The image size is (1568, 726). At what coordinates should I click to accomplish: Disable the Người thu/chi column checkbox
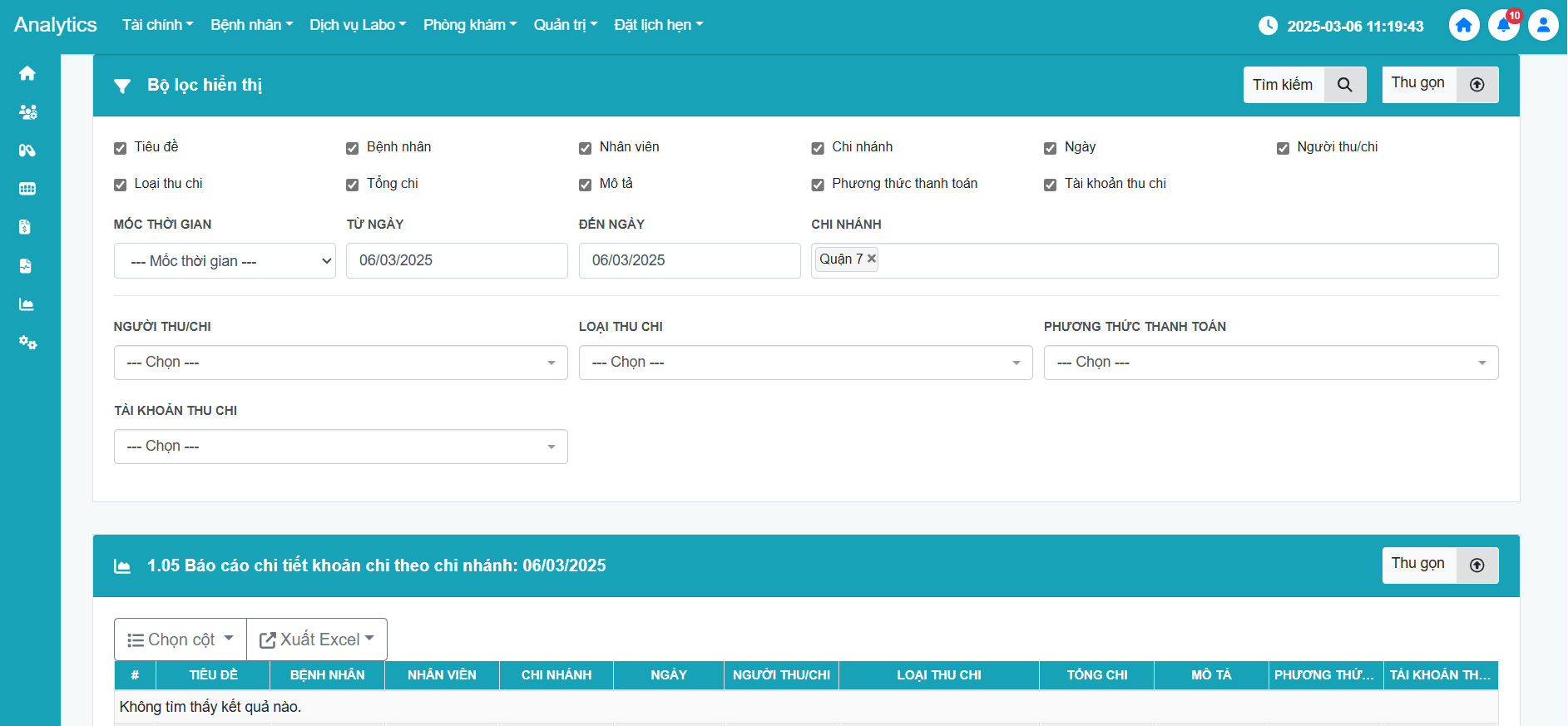[x=1283, y=148]
